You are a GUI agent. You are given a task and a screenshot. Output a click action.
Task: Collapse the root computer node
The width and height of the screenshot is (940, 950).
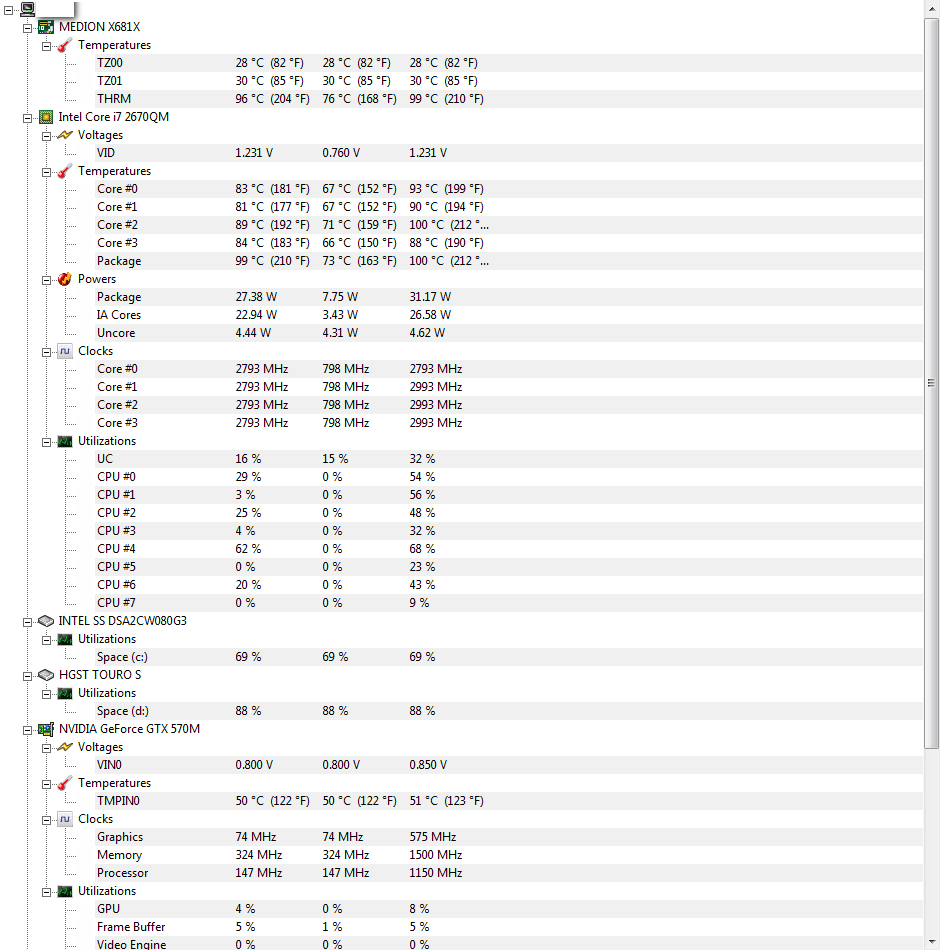coord(8,10)
